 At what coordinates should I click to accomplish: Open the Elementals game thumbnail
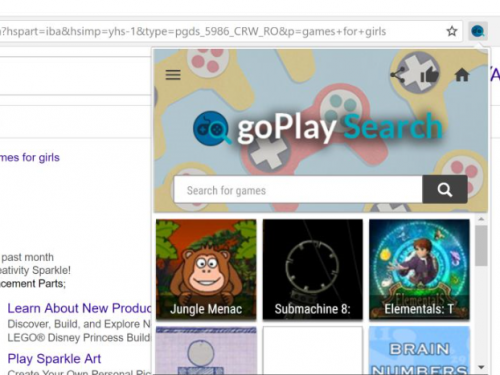tap(419, 269)
